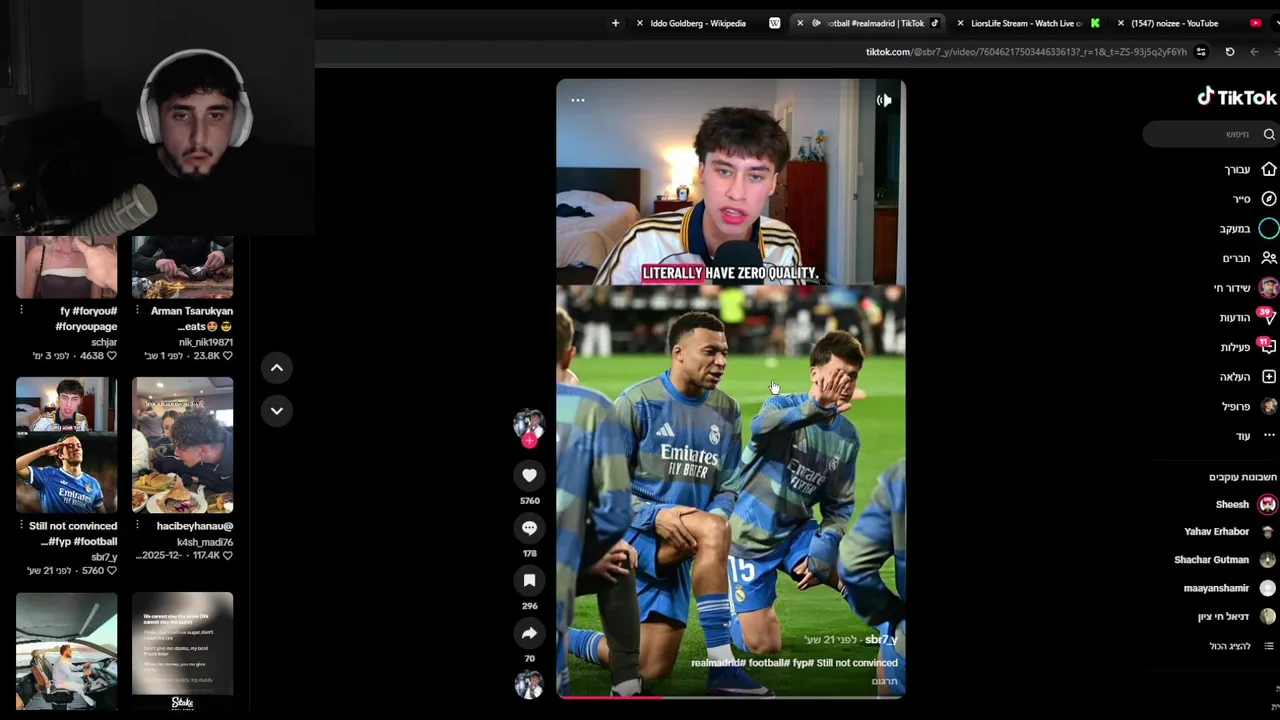This screenshot has height=720, width=1280.
Task: Open options dots beside hacibeyhanau
Action: pos(138,525)
